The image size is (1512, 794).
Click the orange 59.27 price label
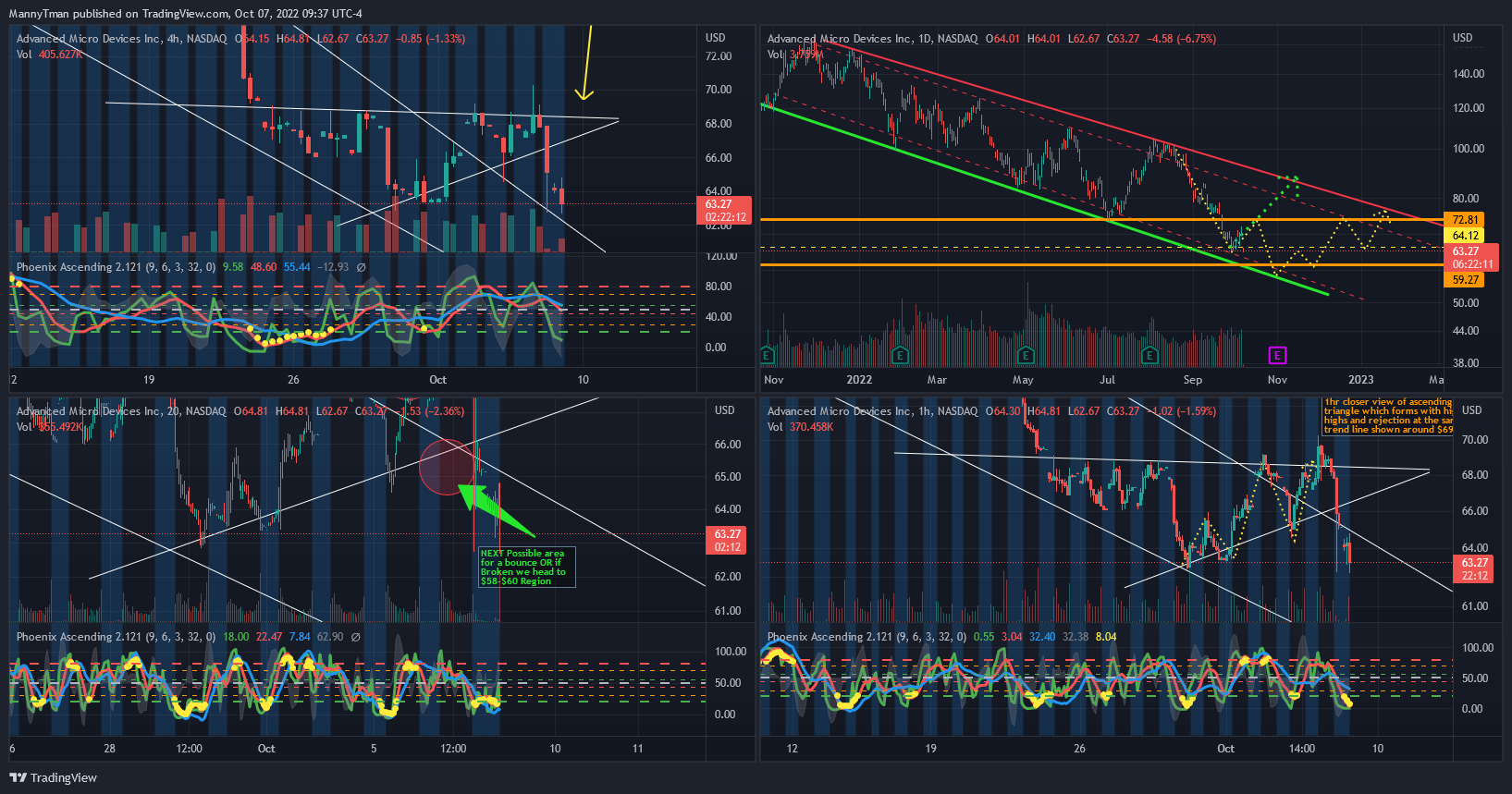[1465, 280]
